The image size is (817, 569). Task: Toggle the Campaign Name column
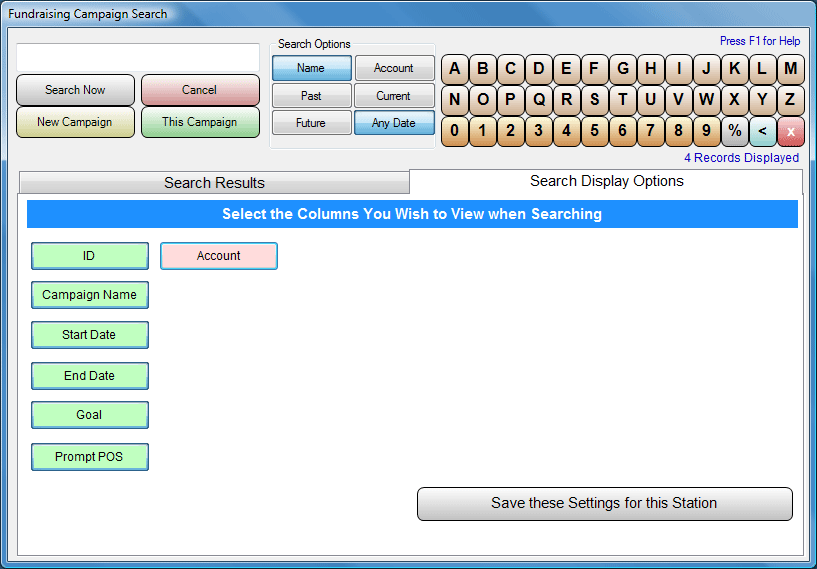coord(90,295)
